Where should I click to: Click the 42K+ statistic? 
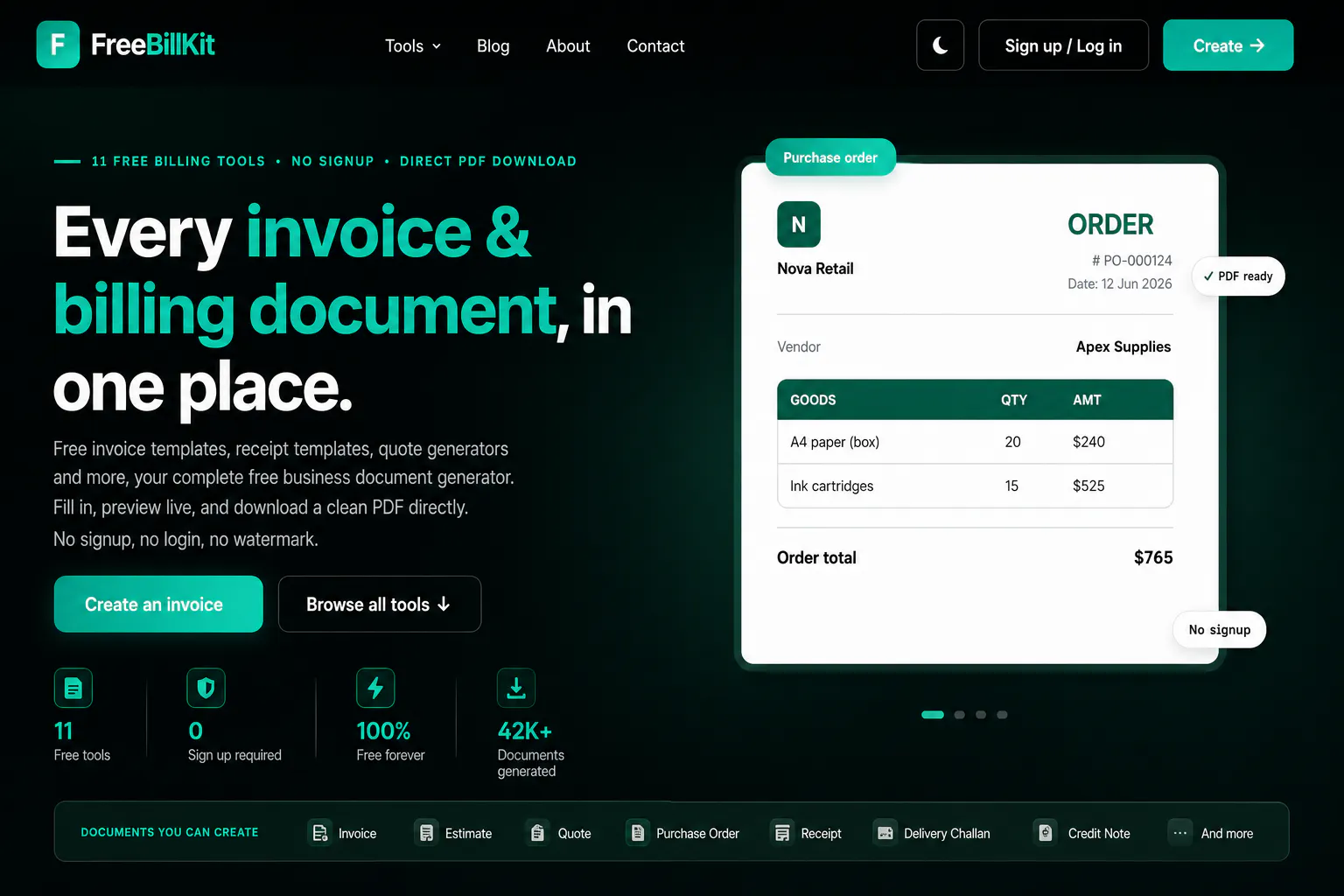click(x=525, y=731)
